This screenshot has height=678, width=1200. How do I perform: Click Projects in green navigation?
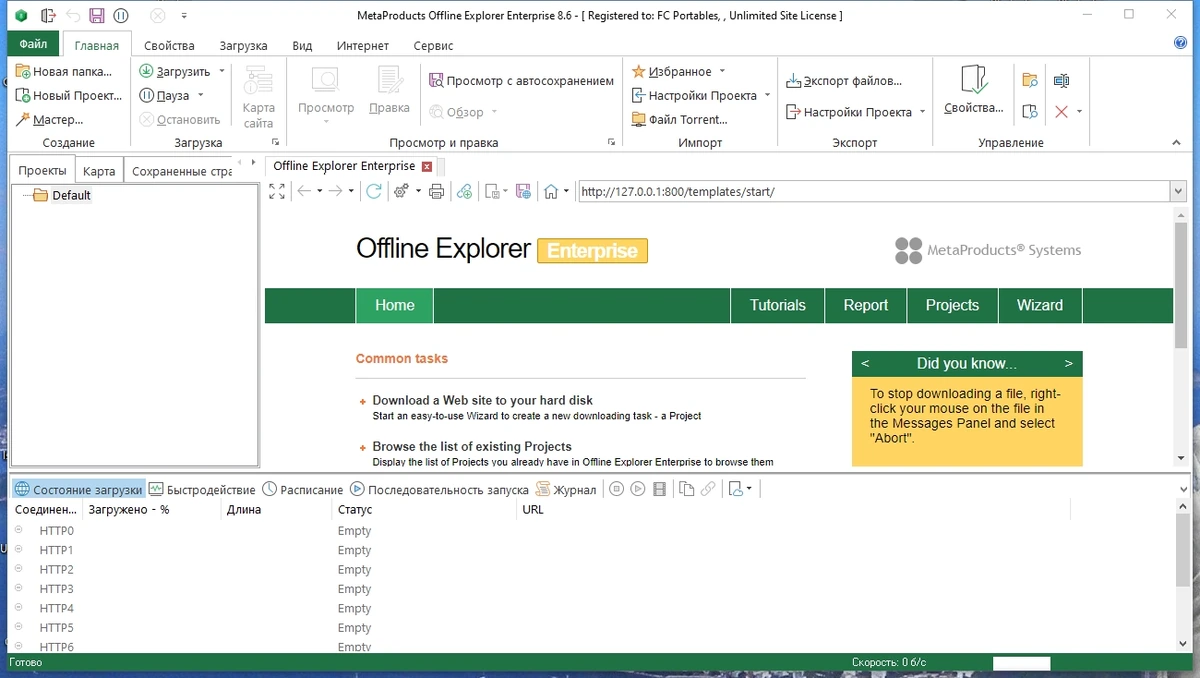click(x=952, y=306)
